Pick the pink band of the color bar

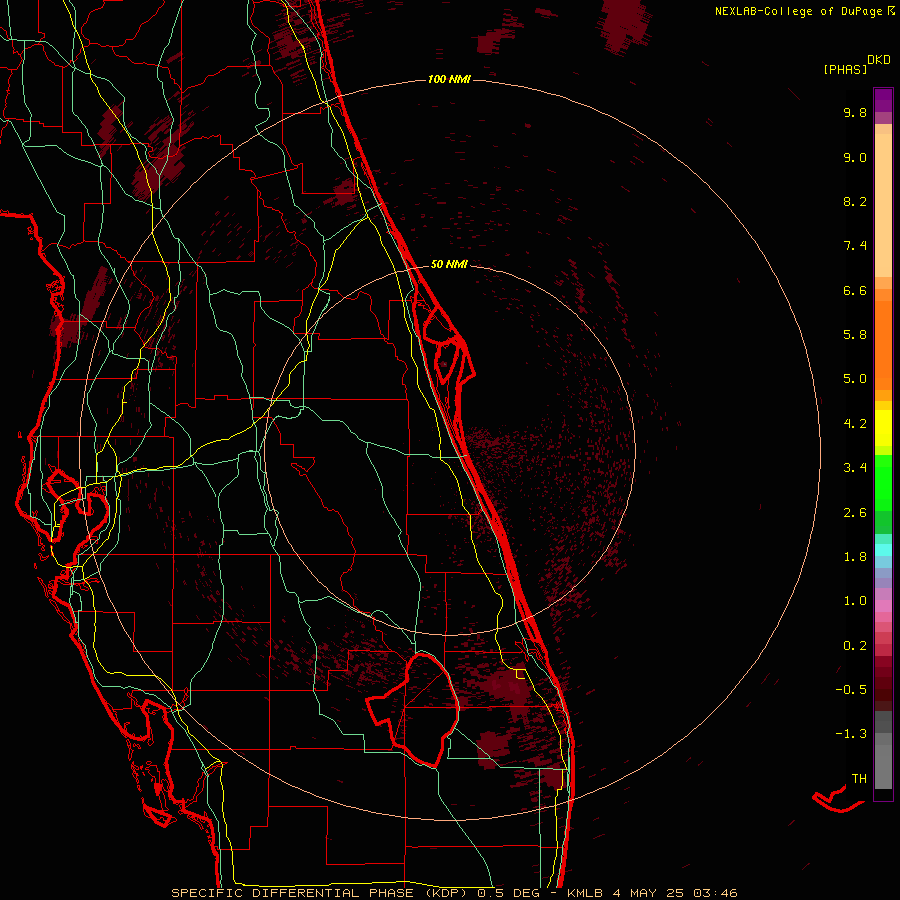point(883,606)
